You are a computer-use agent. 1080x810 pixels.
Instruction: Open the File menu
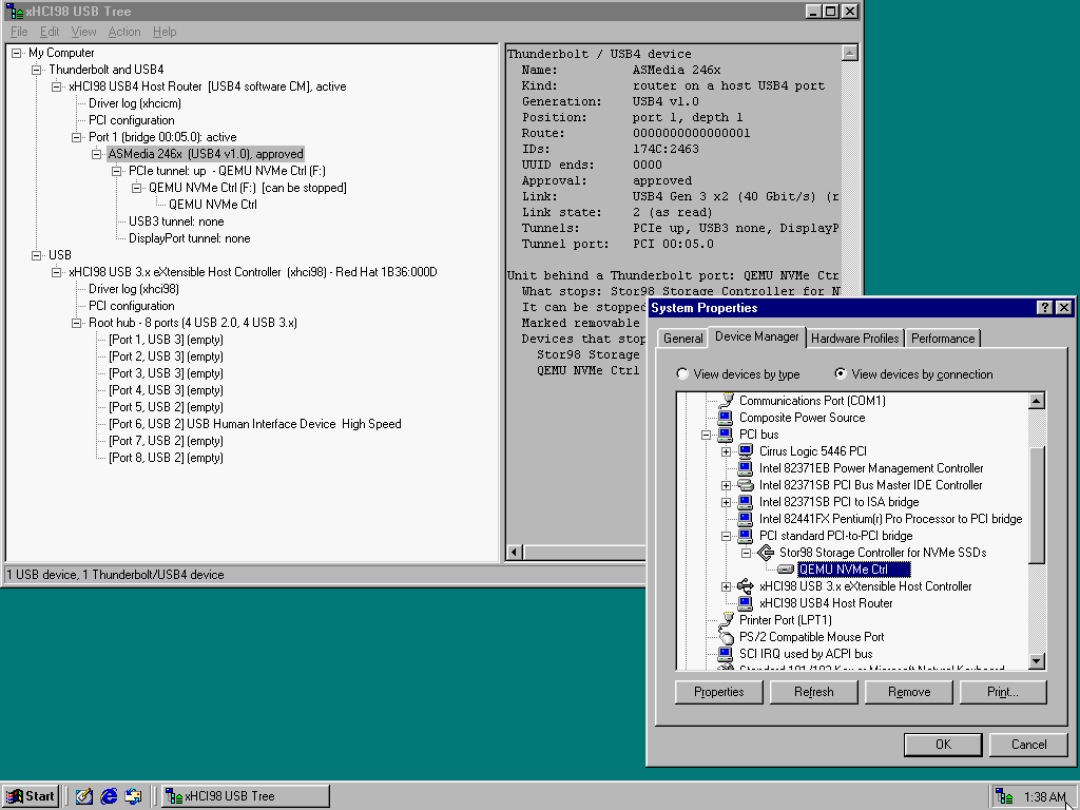coord(19,32)
